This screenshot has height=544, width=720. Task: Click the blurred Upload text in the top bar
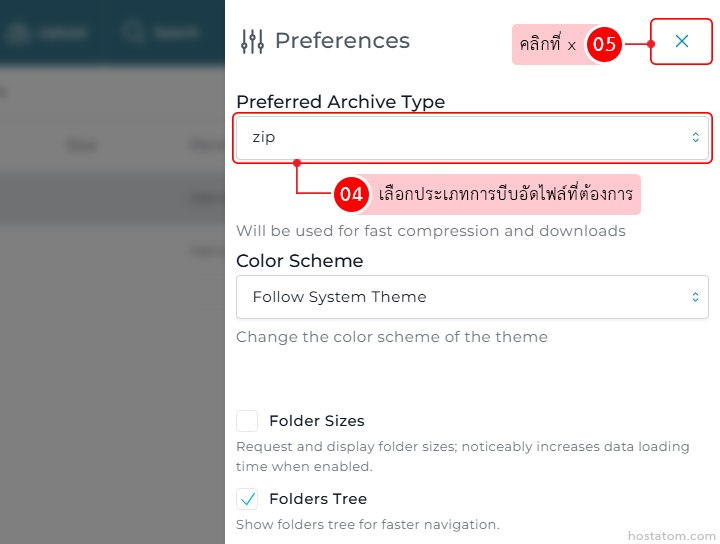point(62,33)
